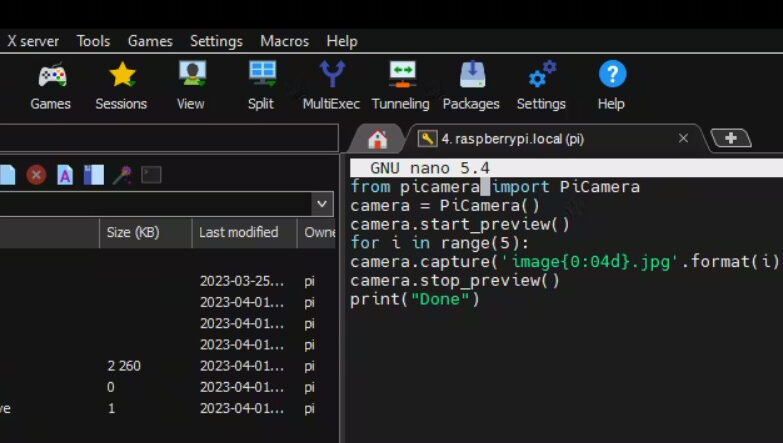Add a new terminal tab
Image resolution: width=783 pixels, height=443 pixels.
click(731, 138)
